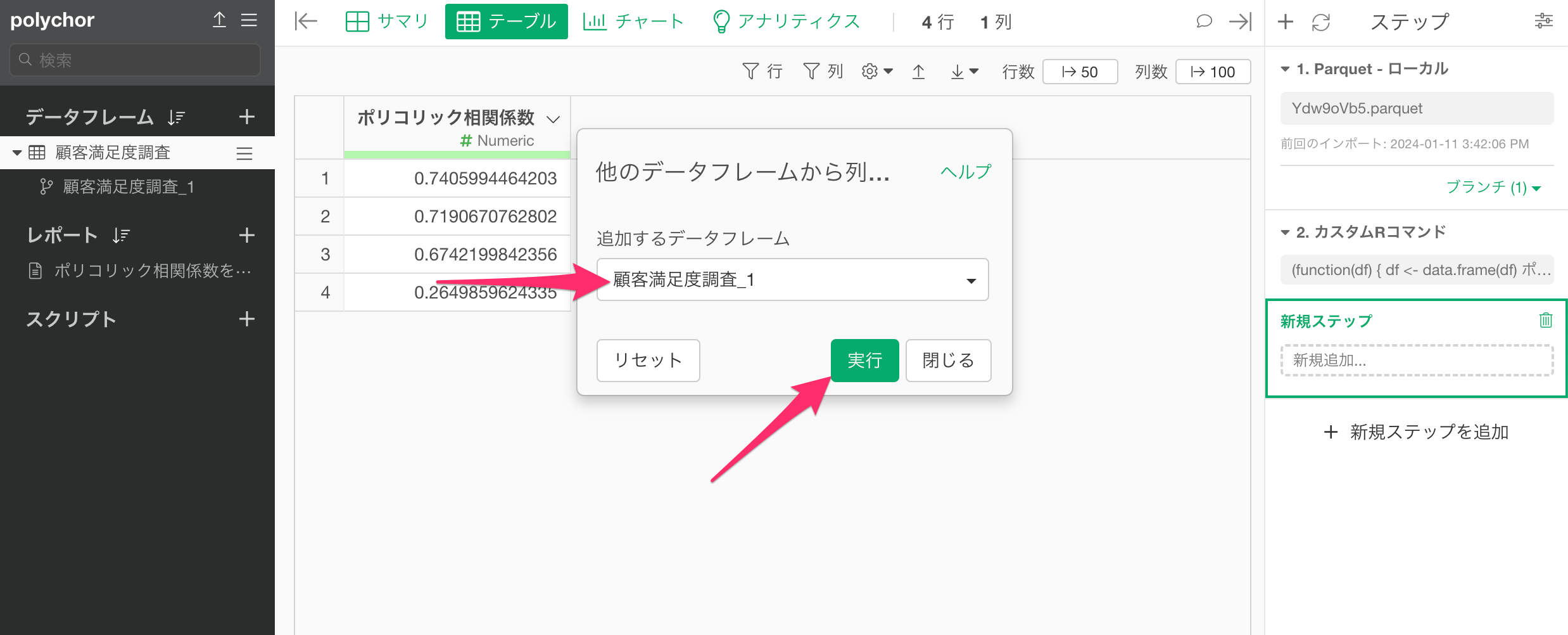Switch to the テーブル tab
Image resolution: width=1568 pixels, height=635 pixels.
coord(507,22)
